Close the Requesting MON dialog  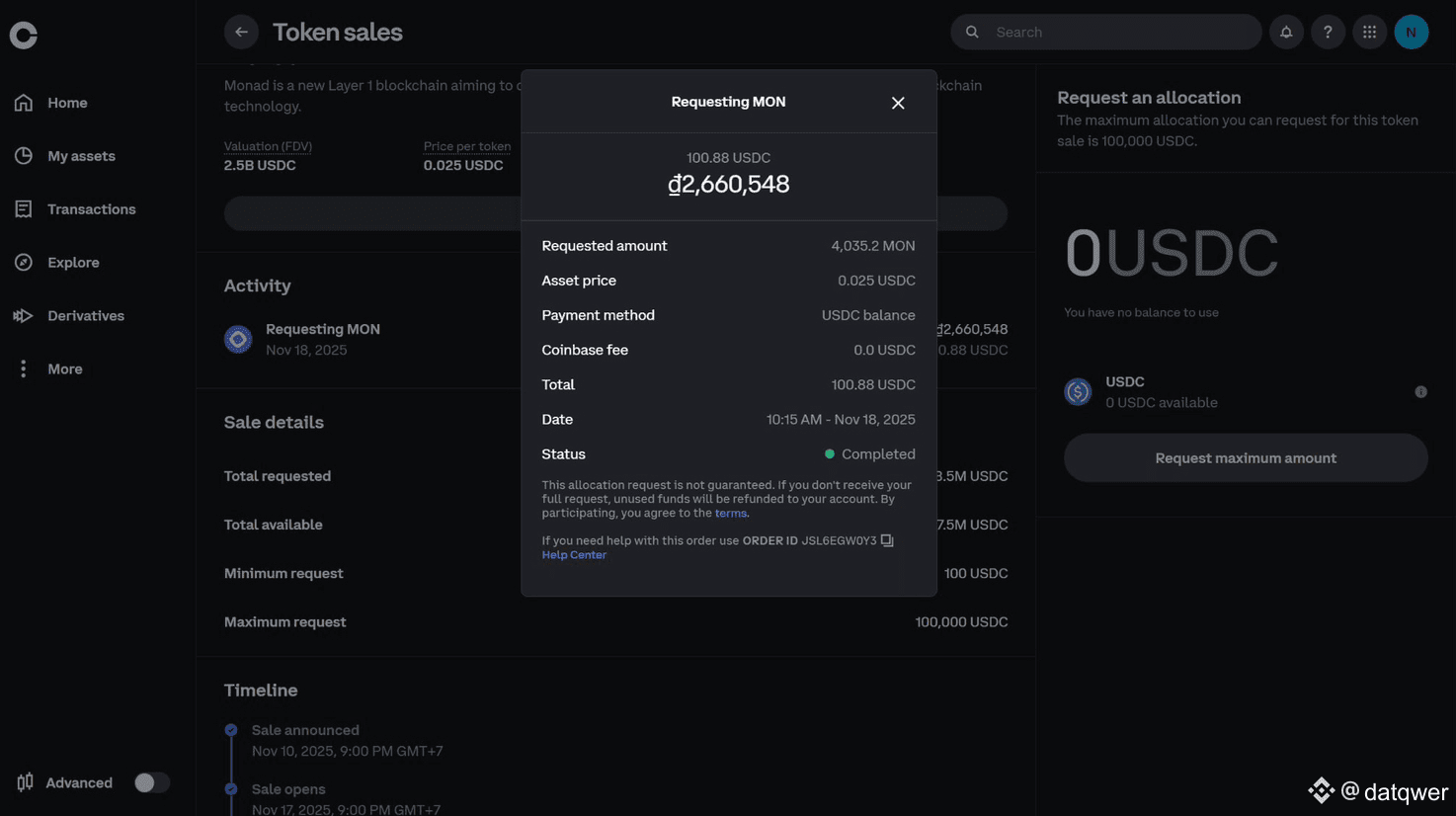pyautogui.click(x=898, y=103)
